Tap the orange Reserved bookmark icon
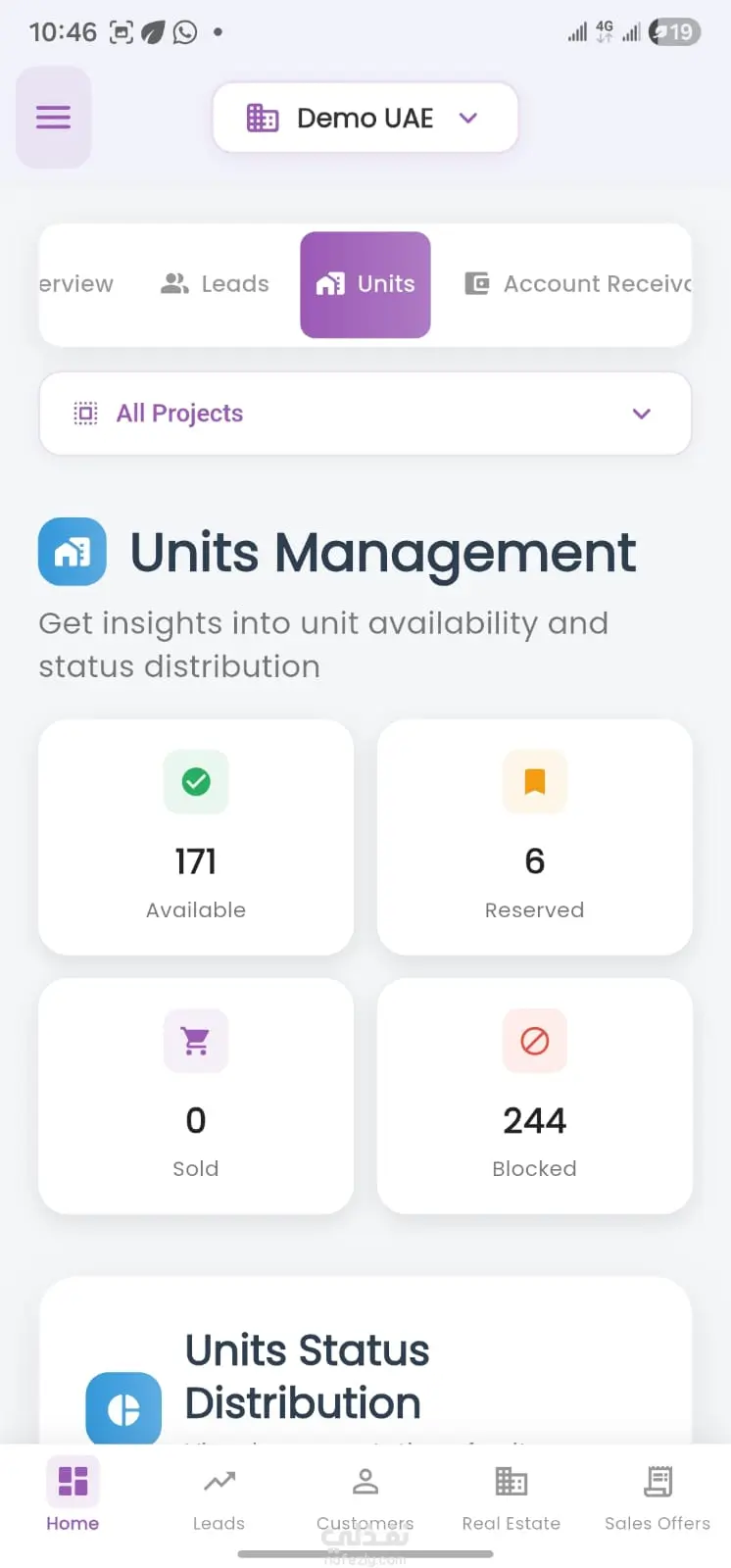 tap(534, 782)
